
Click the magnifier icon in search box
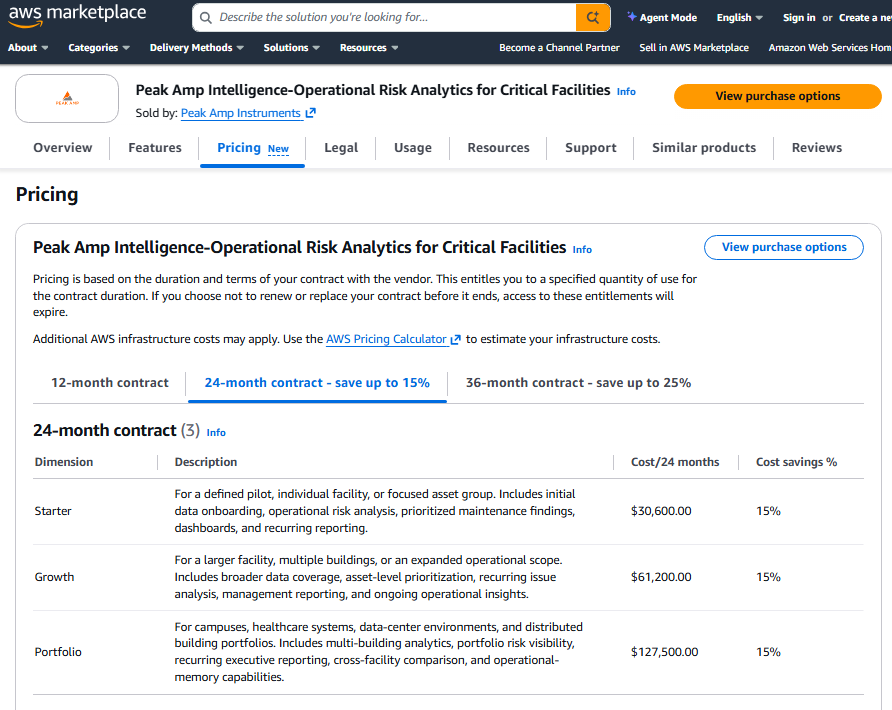click(x=206, y=18)
